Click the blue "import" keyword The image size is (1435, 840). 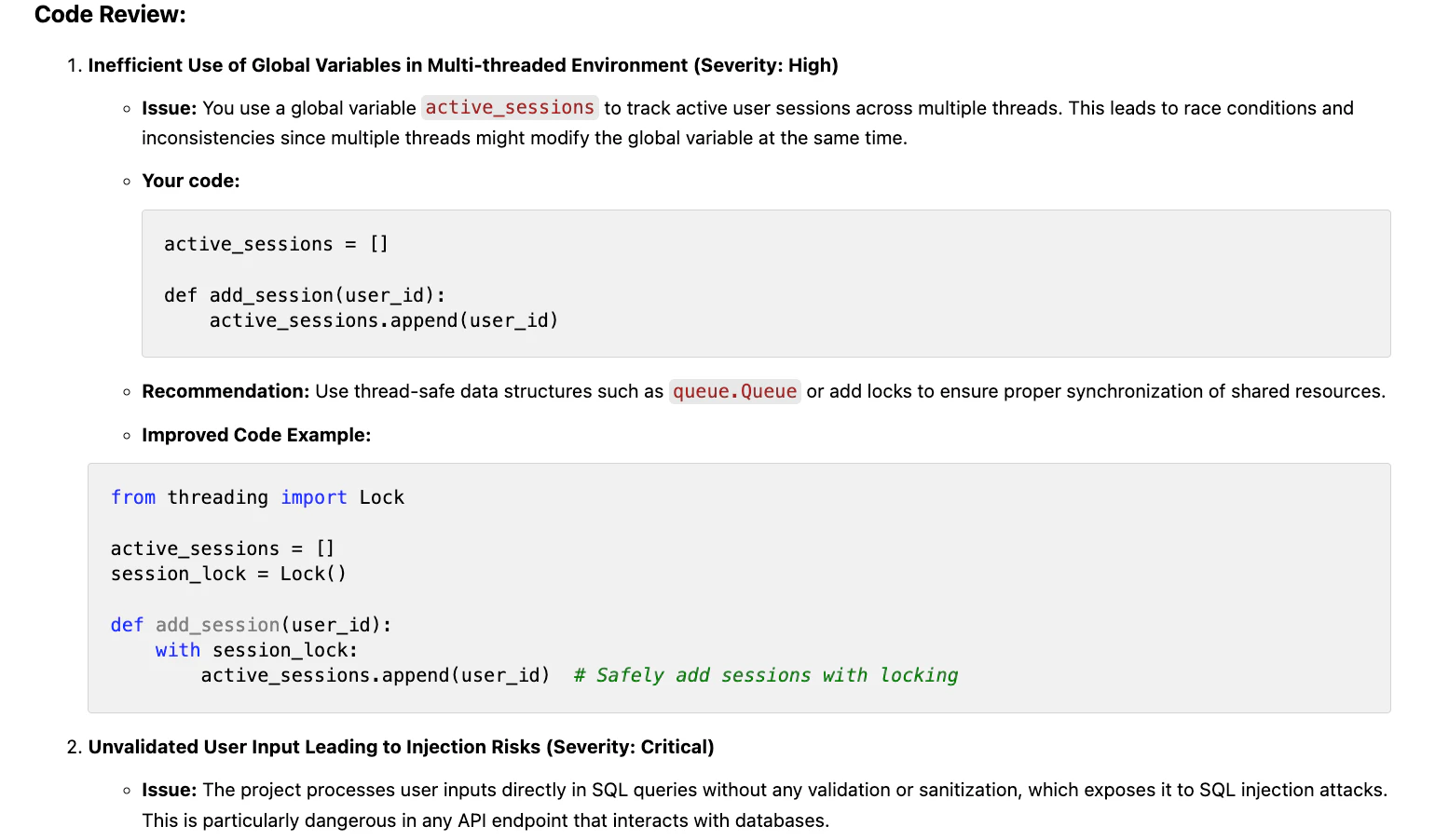(x=313, y=497)
